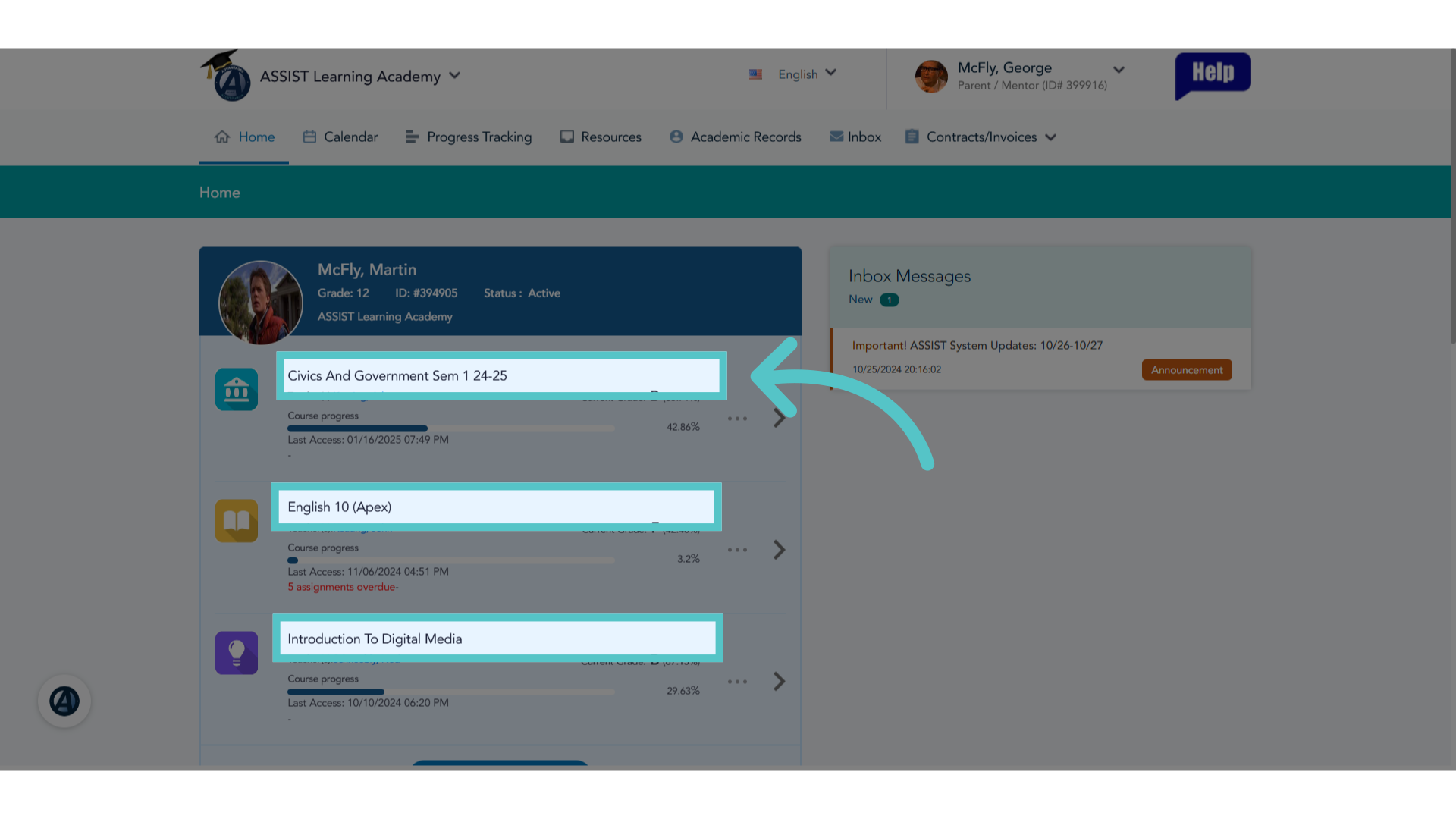This screenshot has width=1456, height=819.
Task: Click the Academic Records person icon
Action: (x=676, y=136)
